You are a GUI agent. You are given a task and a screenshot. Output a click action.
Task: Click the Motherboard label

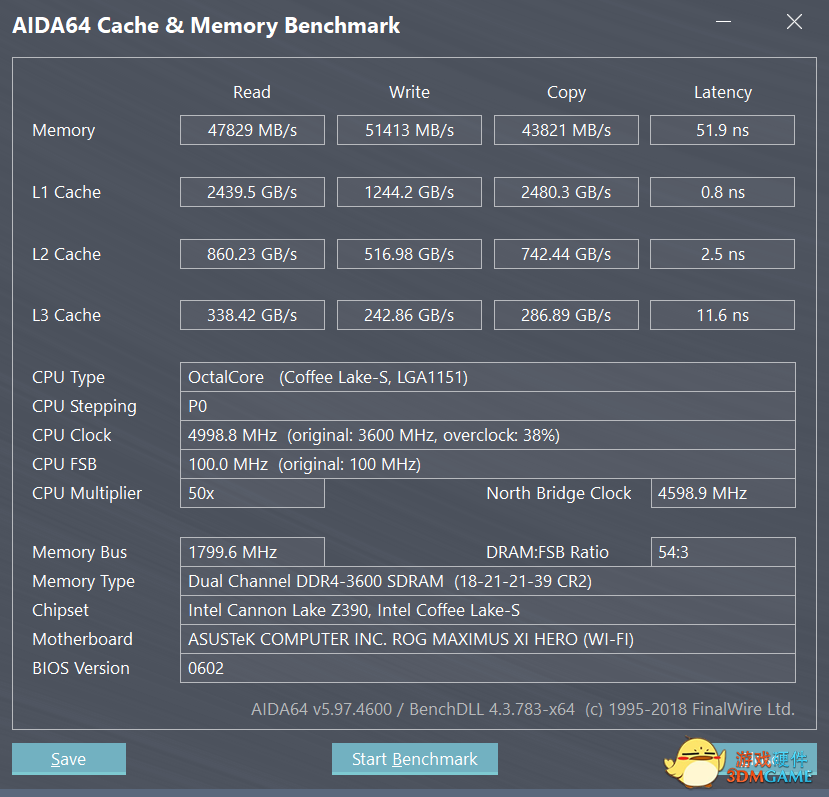click(x=82, y=639)
